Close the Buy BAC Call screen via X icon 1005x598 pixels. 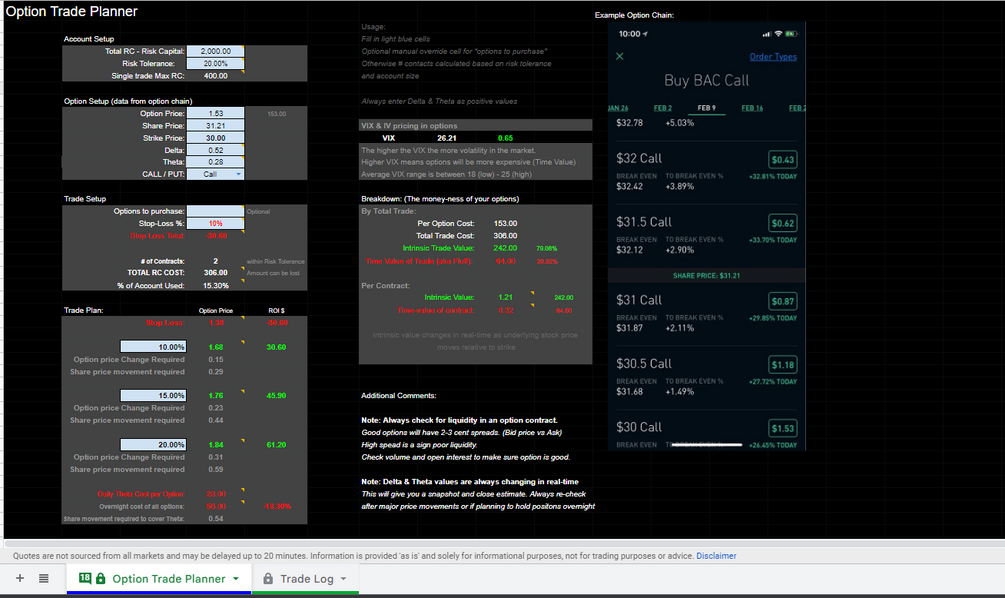point(620,57)
